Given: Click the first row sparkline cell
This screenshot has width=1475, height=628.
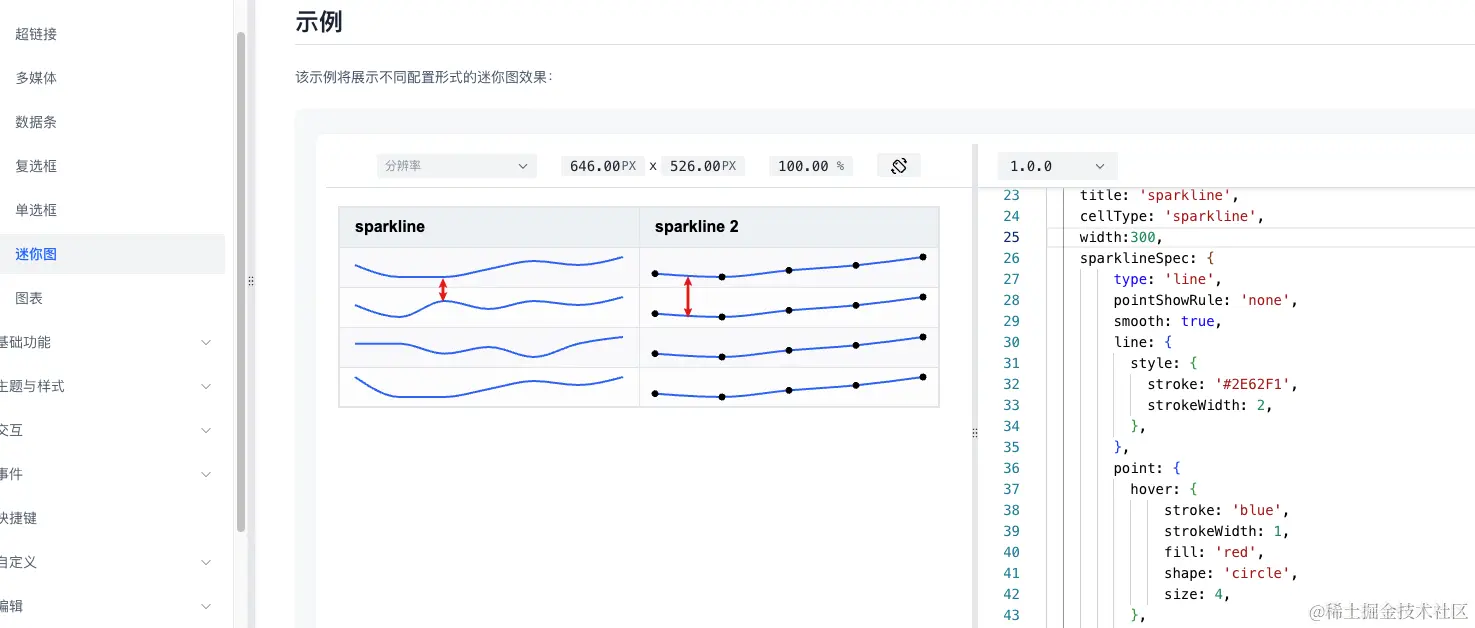Looking at the screenshot, I should pos(489,268).
